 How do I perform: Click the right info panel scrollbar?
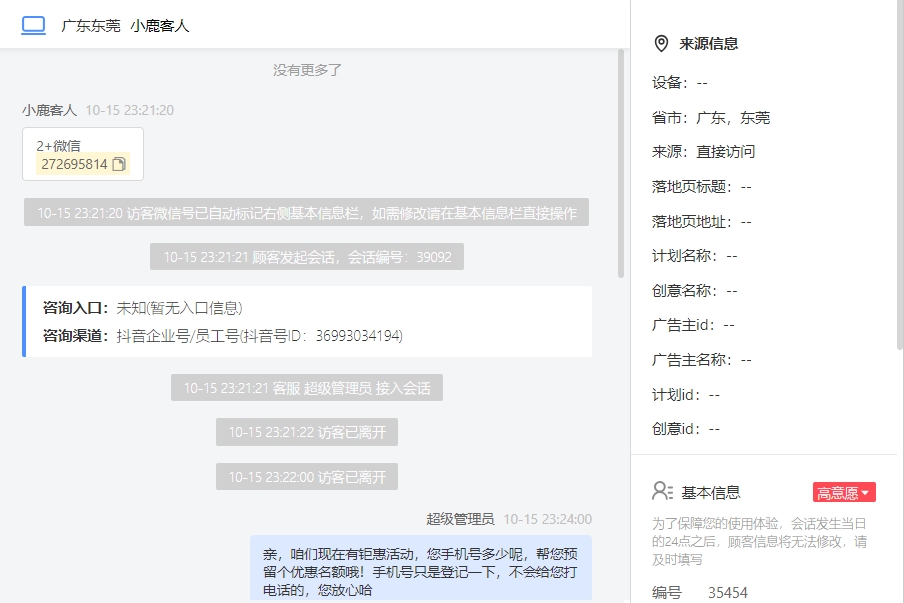click(x=900, y=174)
